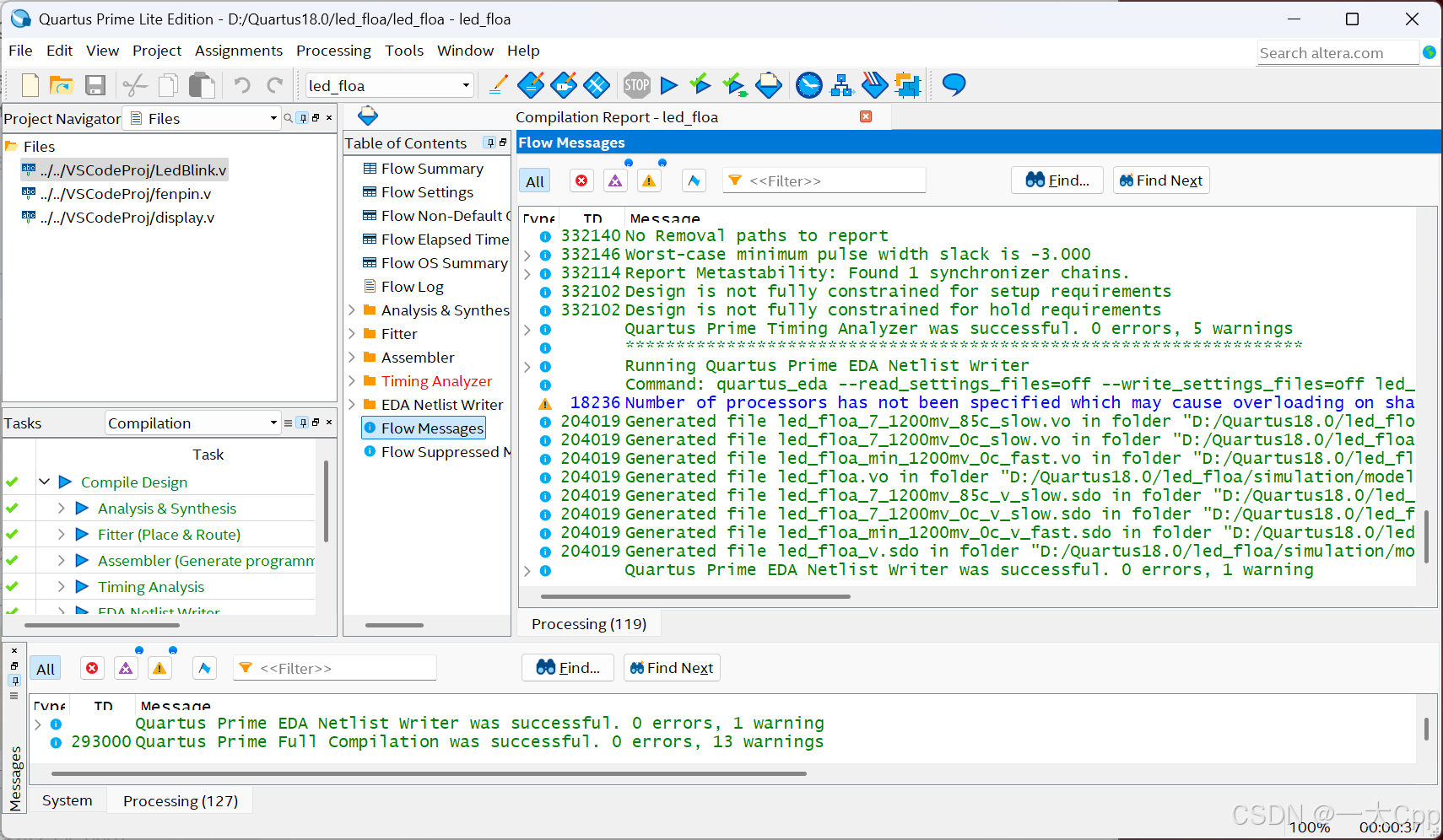1443x840 pixels.
Task: Save the current file with the floppy icon
Action: [x=95, y=85]
